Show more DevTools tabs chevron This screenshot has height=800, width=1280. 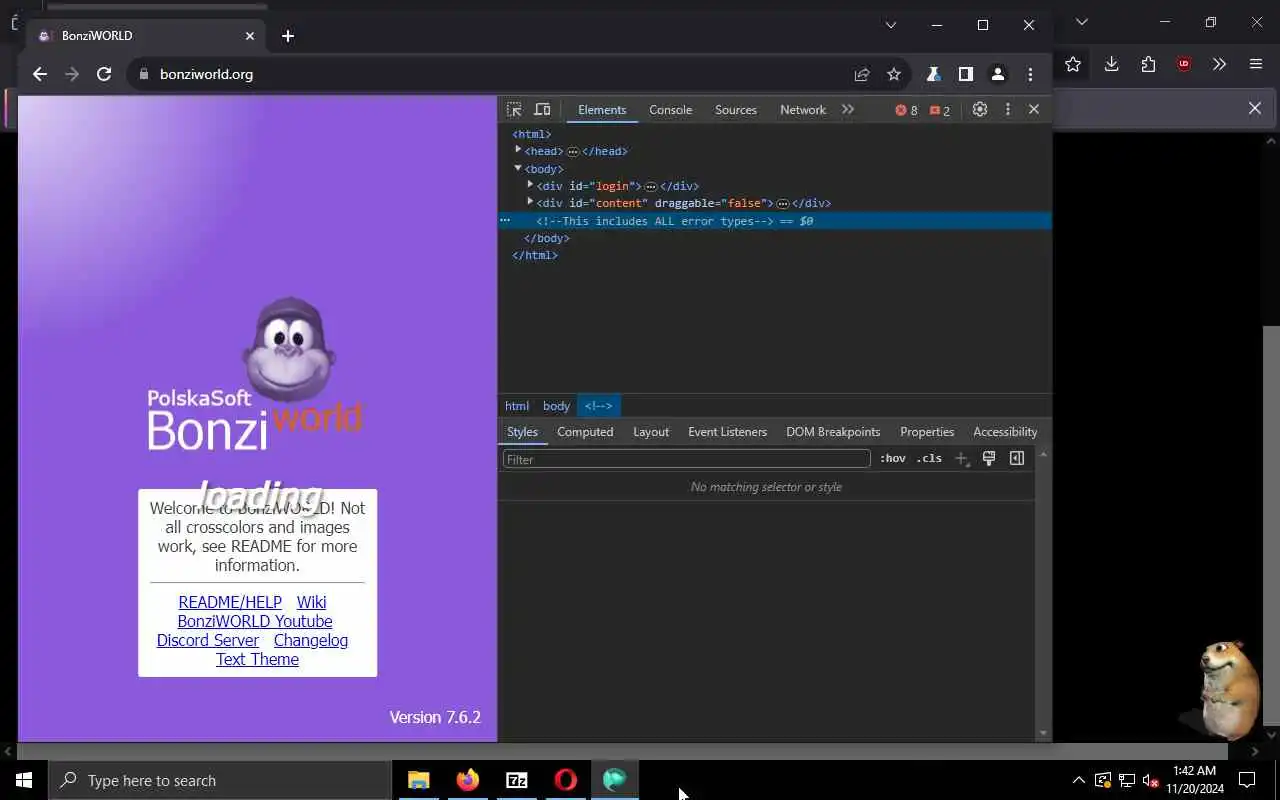[x=848, y=110]
